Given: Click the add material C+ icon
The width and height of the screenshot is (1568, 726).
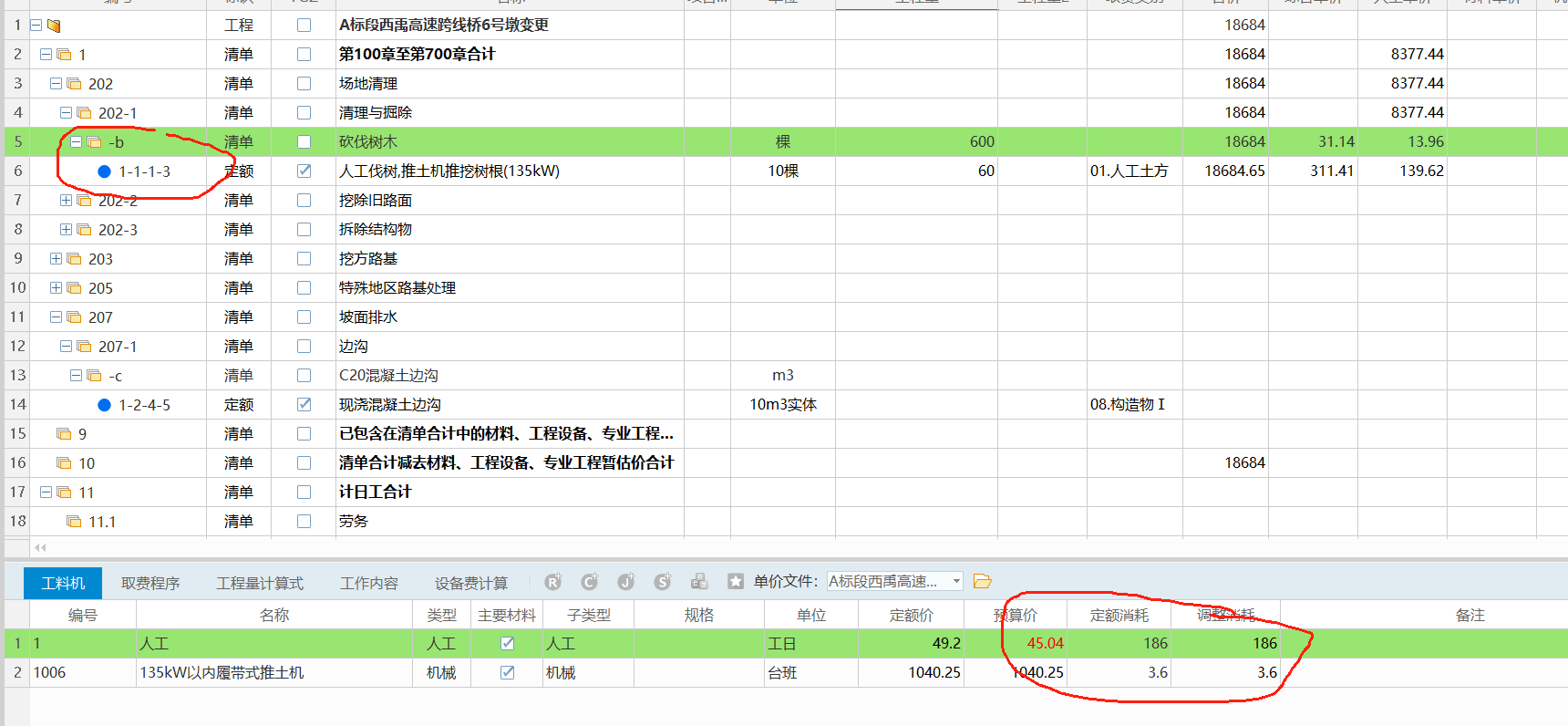Looking at the screenshot, I should click(x=590, y=582).
